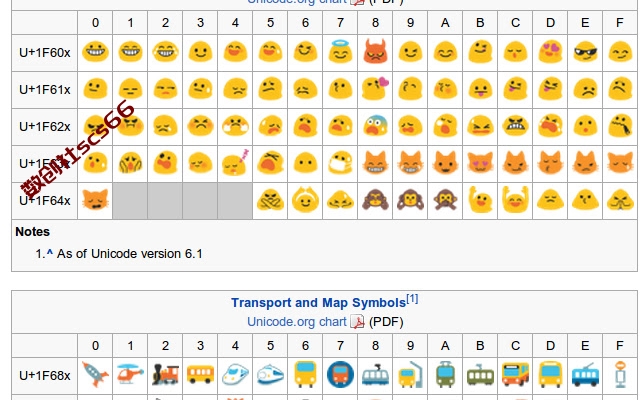Select the red devil horns emoji

coord(375,51)
